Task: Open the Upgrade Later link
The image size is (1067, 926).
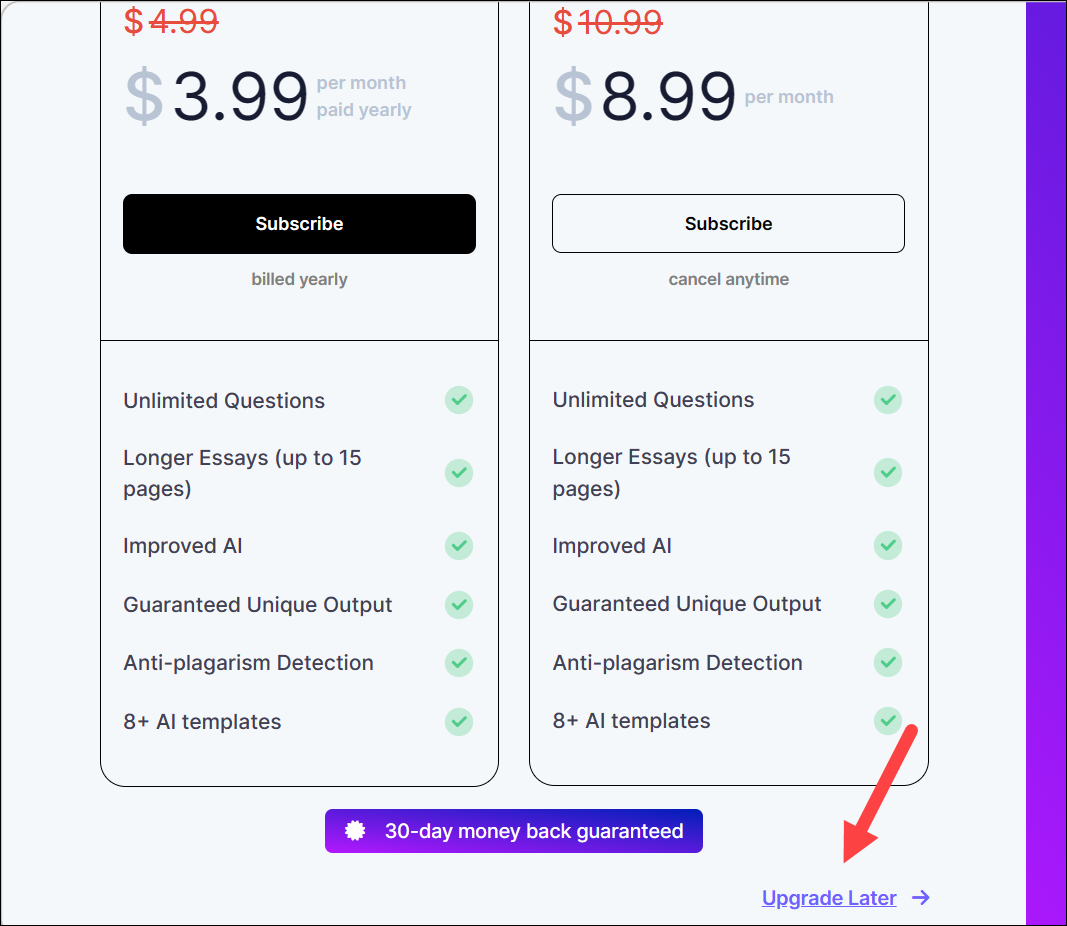Action: 829,897
